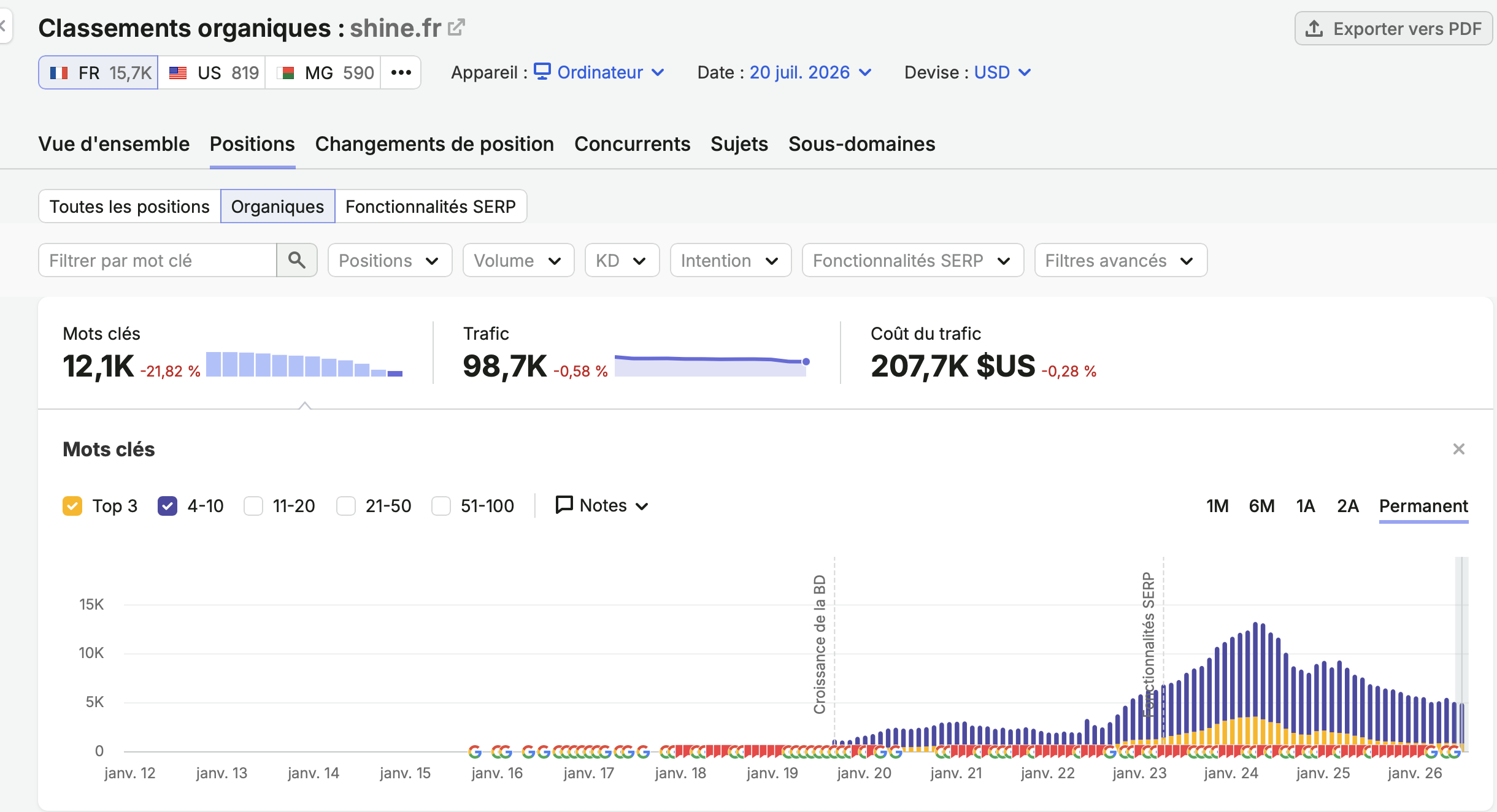
Task: Expand the KD filter dropdown
Action: [622, 260]
